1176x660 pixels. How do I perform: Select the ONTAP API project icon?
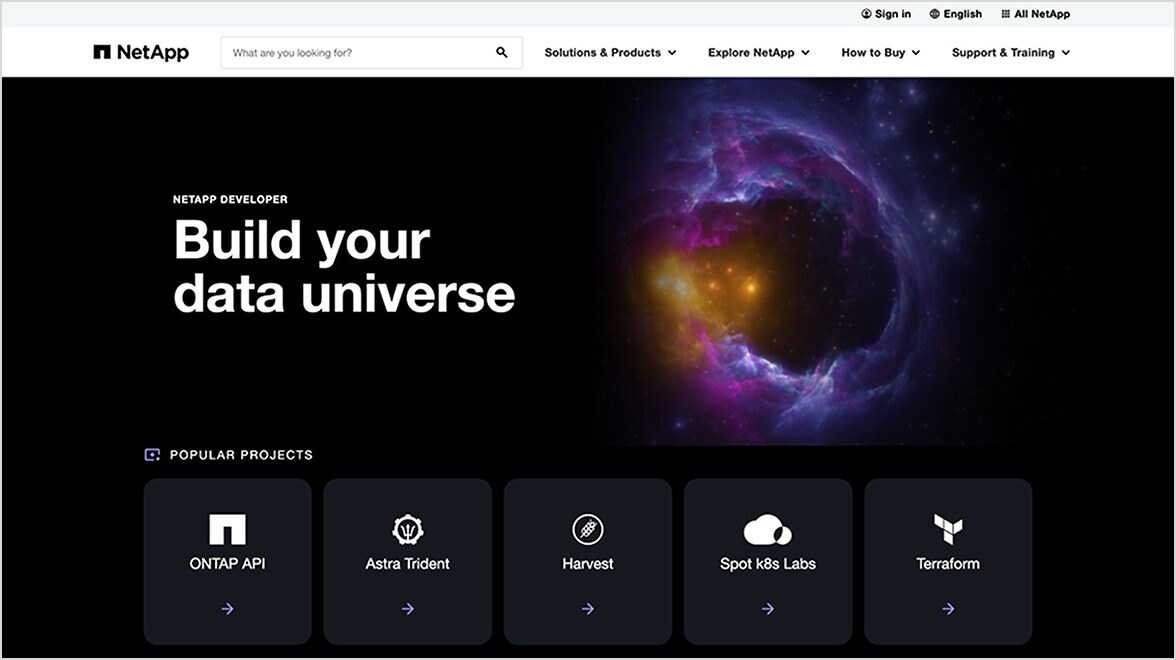(x=227, y=529)
